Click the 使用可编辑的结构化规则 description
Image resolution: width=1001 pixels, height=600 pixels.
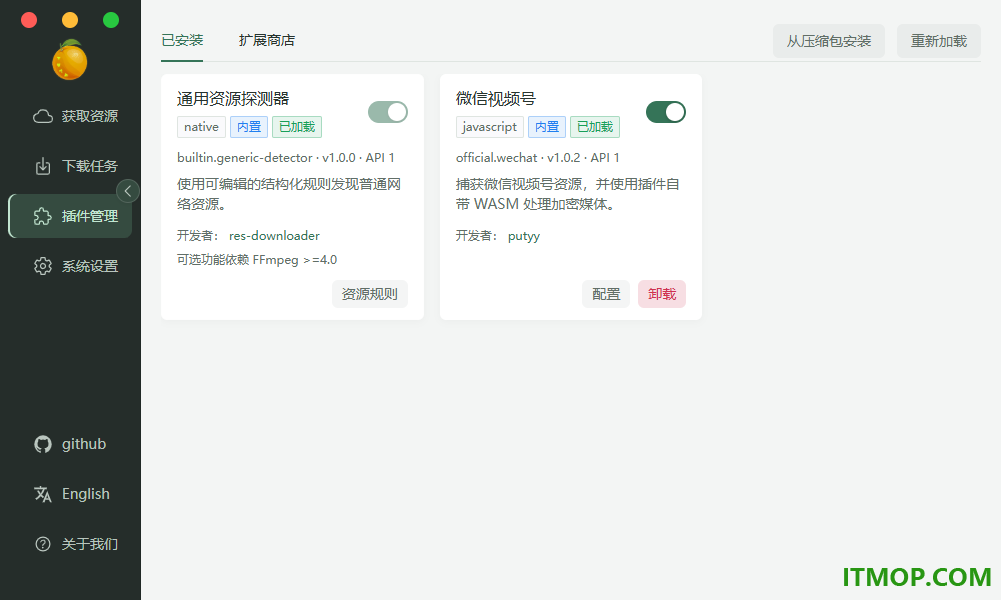(289, 194)
